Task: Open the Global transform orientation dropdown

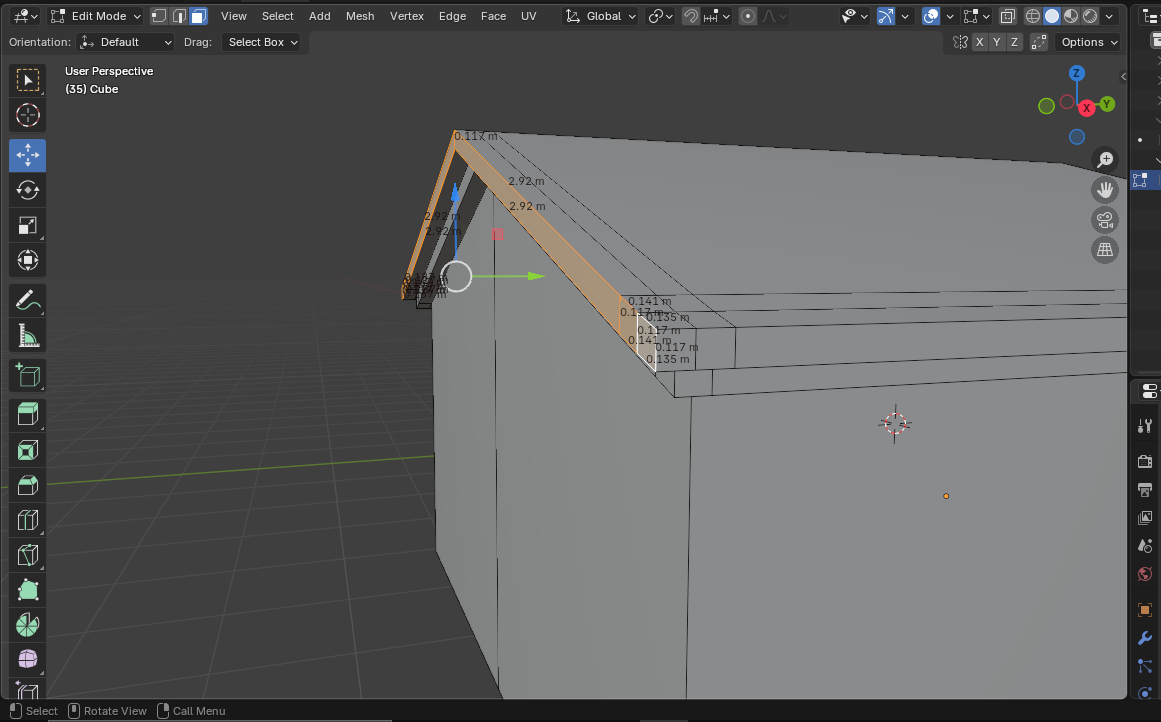Action: [600, 16]
